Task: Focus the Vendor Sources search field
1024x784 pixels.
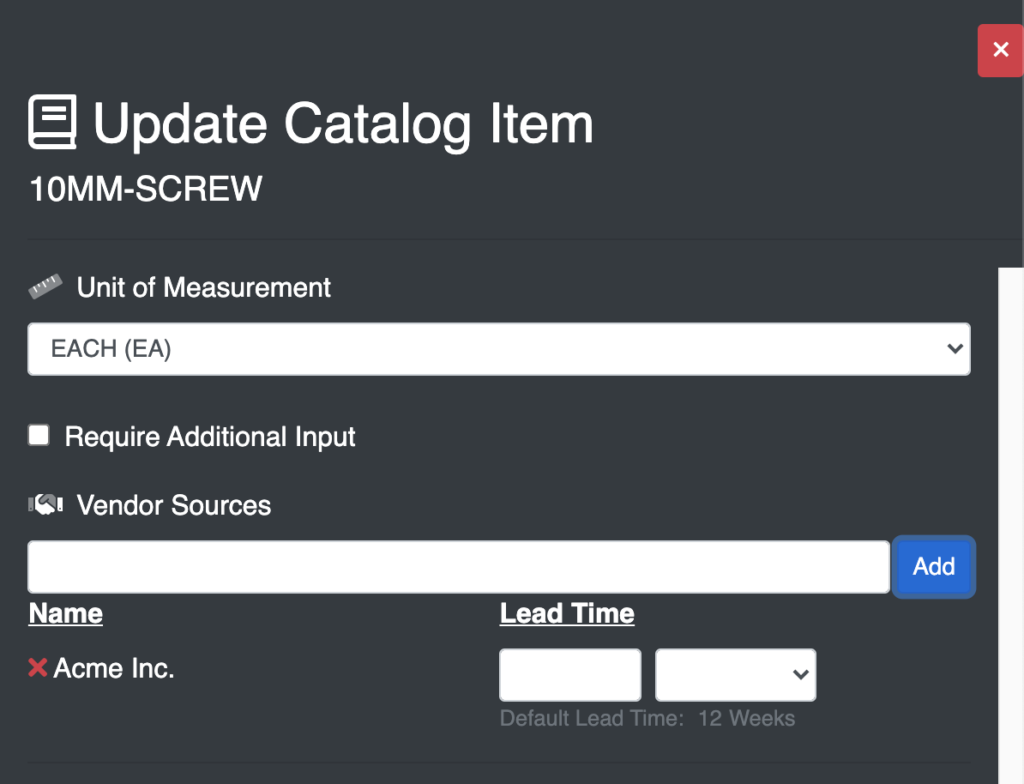Action: coord(458,567)
